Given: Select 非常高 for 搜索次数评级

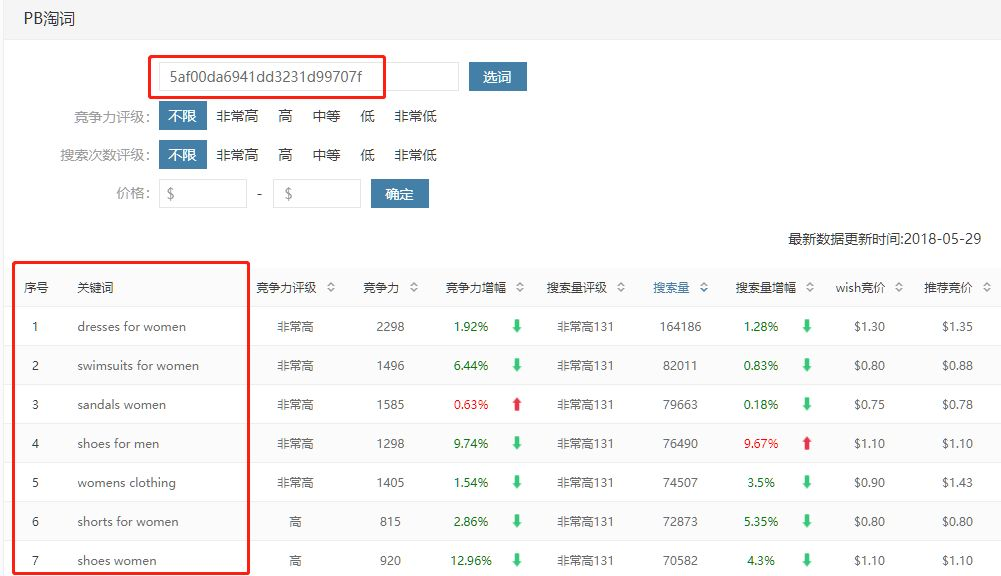Looking at the screenshot, I should coord(237,155).
